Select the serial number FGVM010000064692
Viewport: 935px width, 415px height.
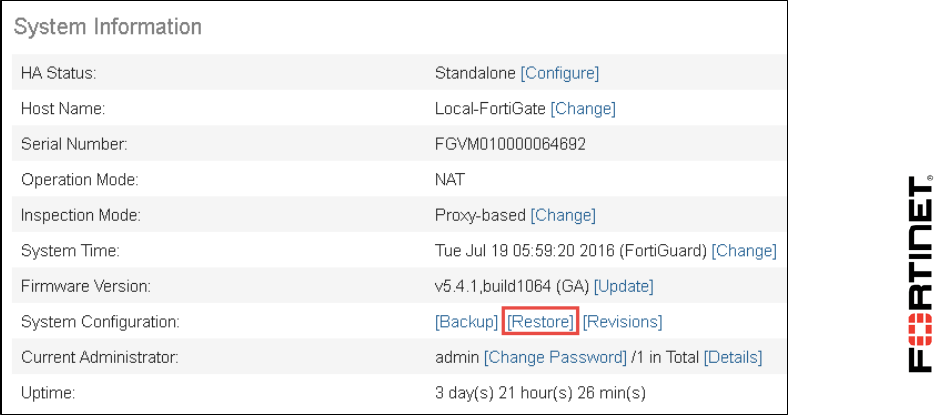(510, 144)
